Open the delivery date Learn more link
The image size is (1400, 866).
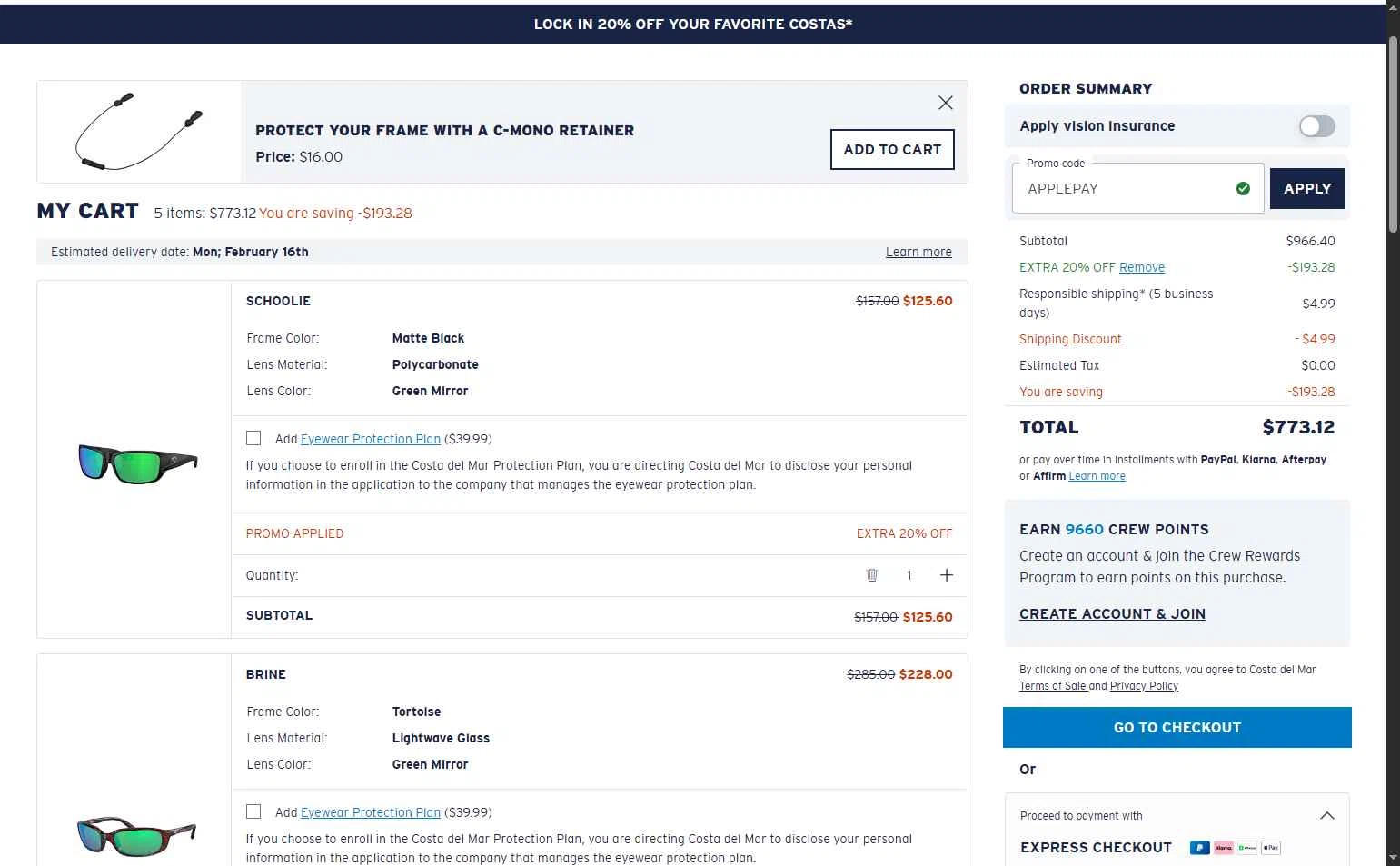(918, 252)
